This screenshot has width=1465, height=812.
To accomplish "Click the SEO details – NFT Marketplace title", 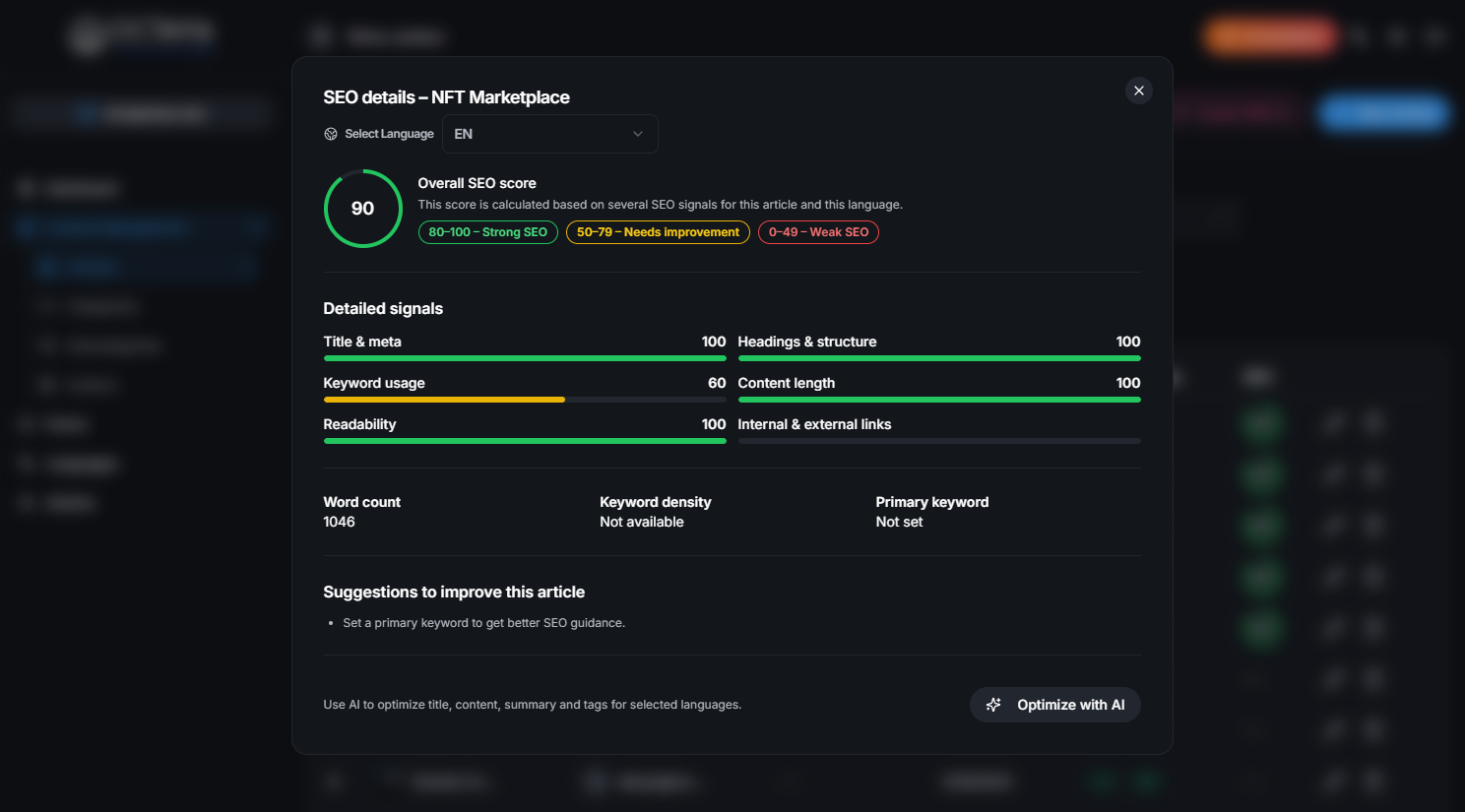I will coord(446,97).
